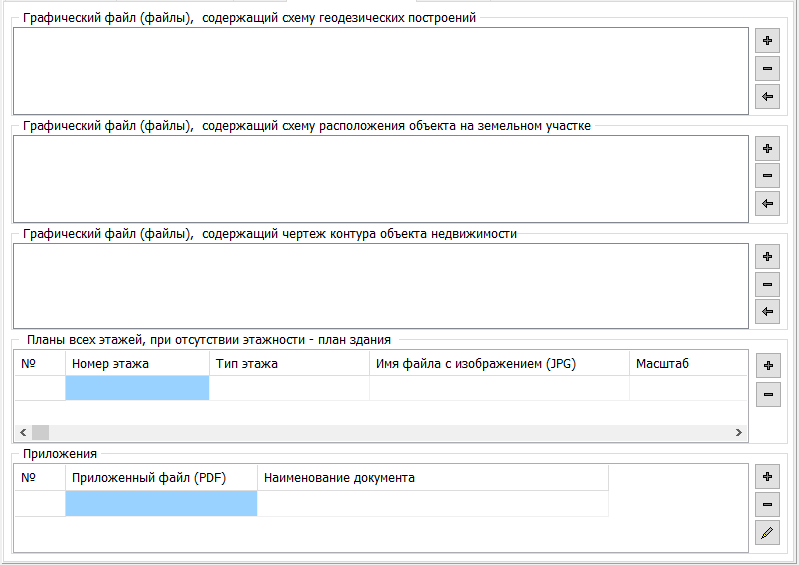Remove attachment row in Приложения
Screen dimensions: 799x565
(767, 505)
